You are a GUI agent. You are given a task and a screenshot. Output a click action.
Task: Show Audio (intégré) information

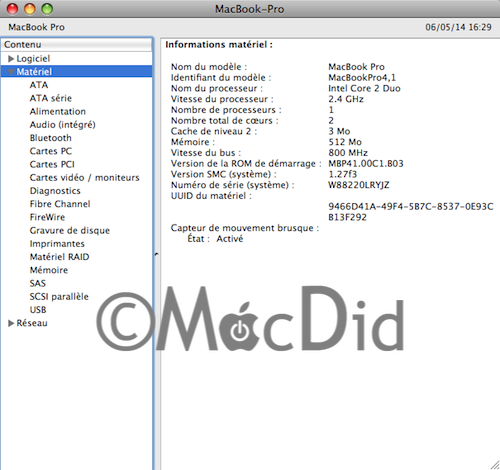63,125
